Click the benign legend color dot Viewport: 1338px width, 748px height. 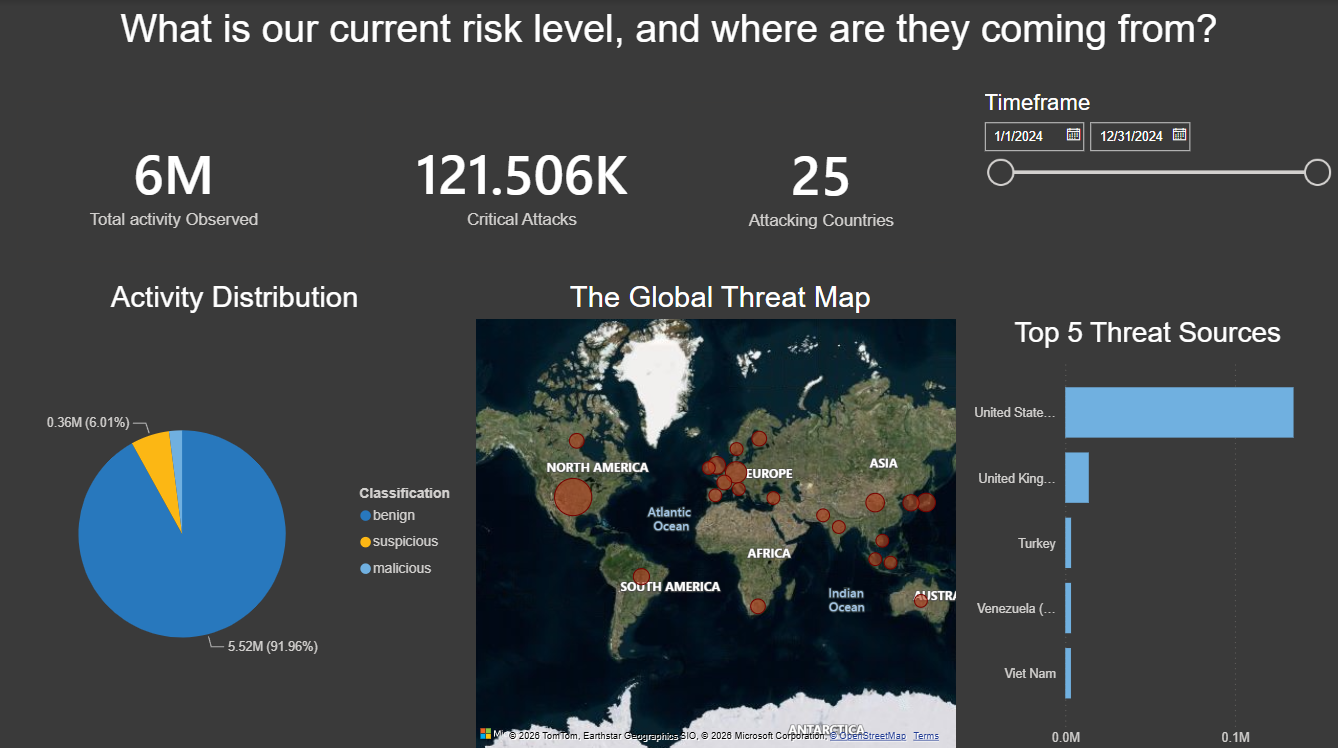click(x=365, y=516)
